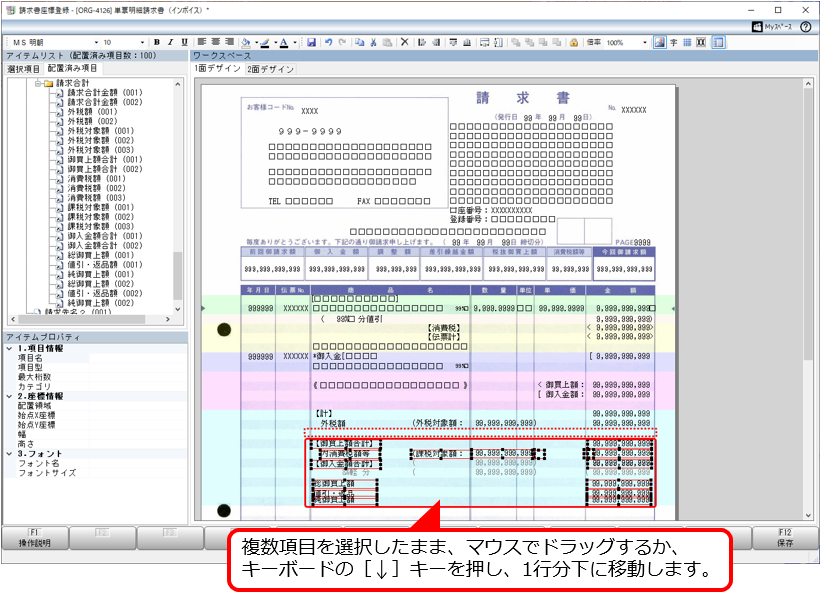Select 外税額 (002) in item tree
This screenshot has height=592, width=820.
[92, 121]
